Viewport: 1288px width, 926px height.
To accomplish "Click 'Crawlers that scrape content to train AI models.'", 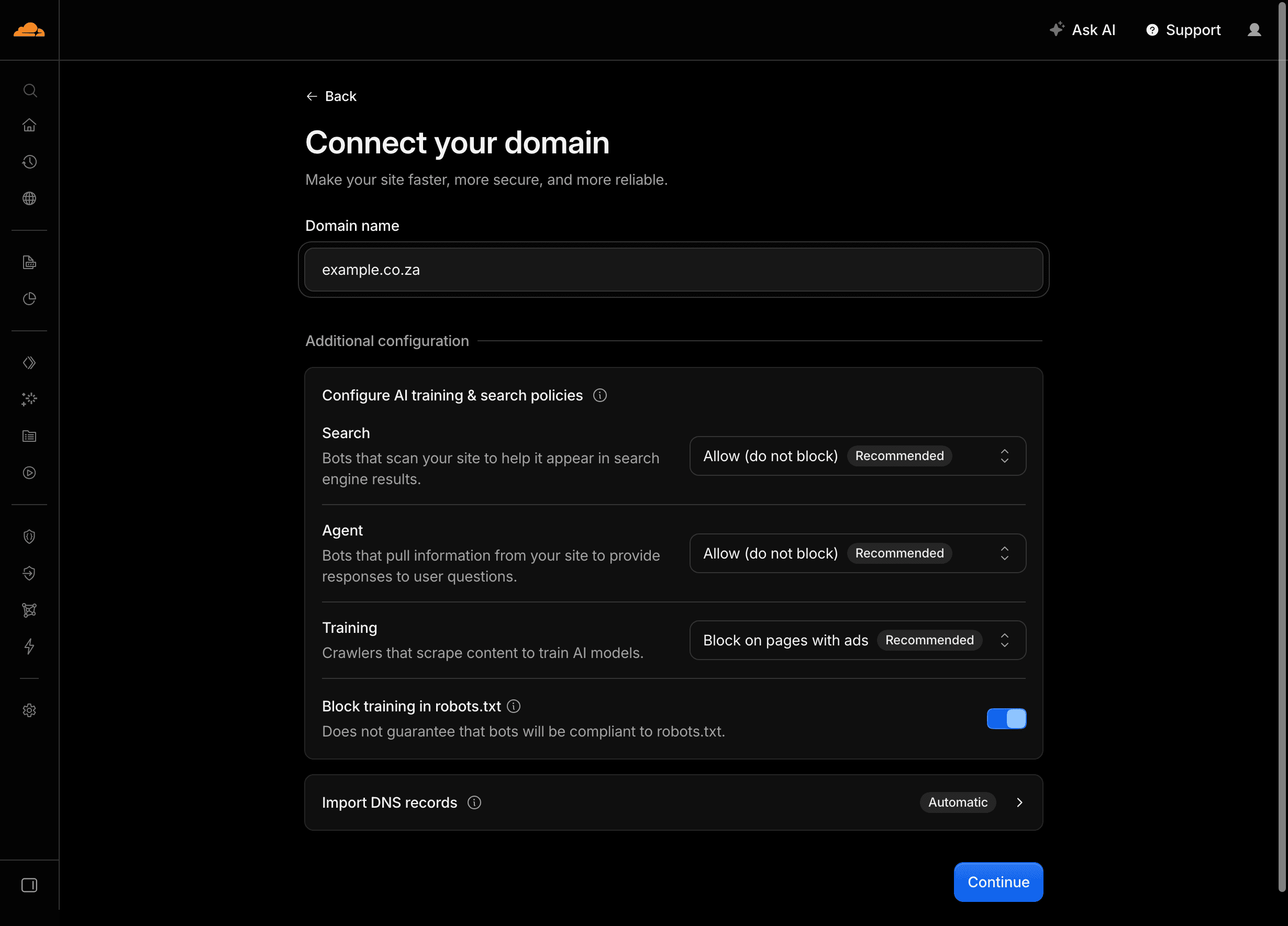I will (x=483, y=653).
